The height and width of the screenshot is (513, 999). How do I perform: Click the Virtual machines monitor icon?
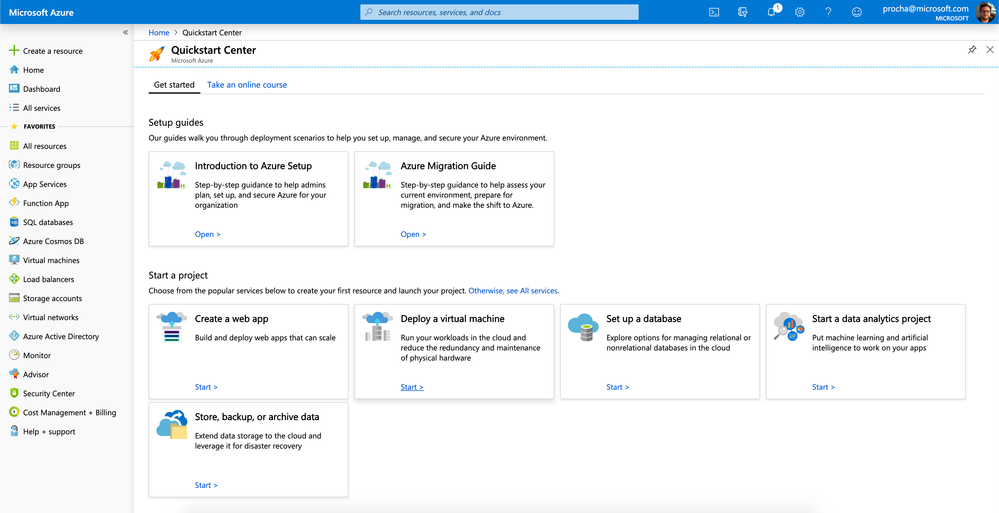pos(13,260)
